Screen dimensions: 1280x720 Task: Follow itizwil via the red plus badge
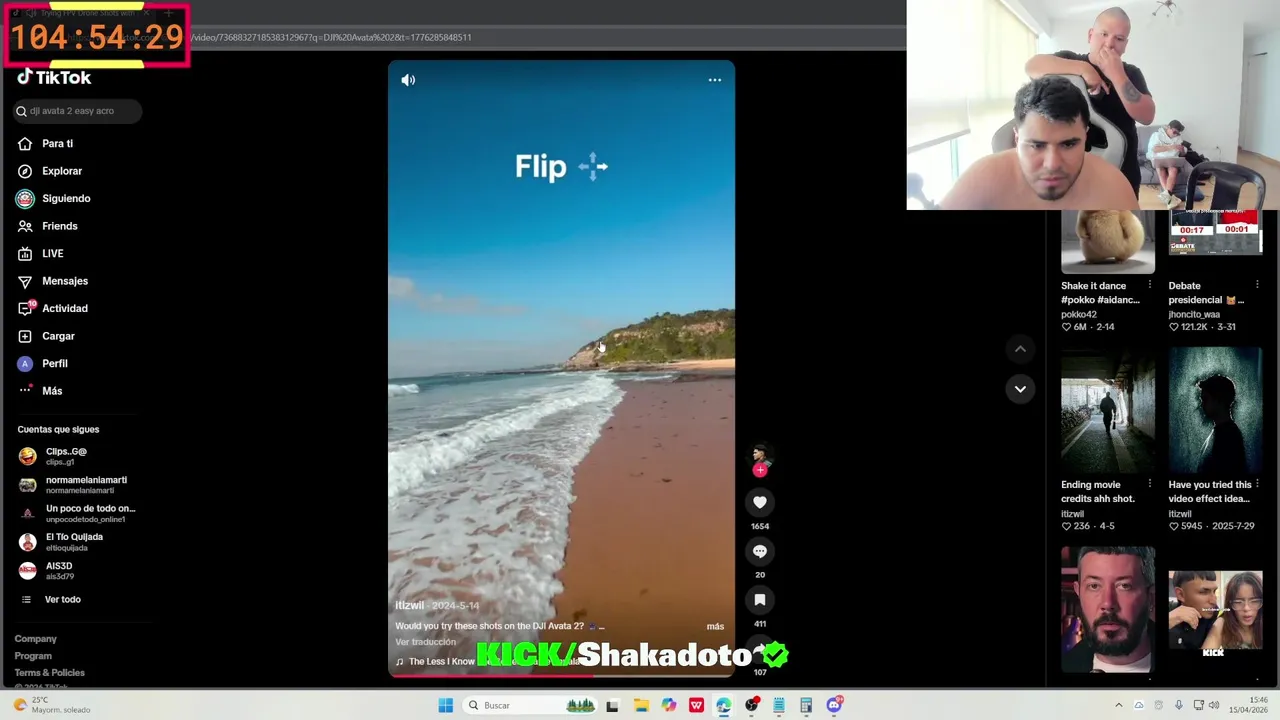(x=760, y=470)
